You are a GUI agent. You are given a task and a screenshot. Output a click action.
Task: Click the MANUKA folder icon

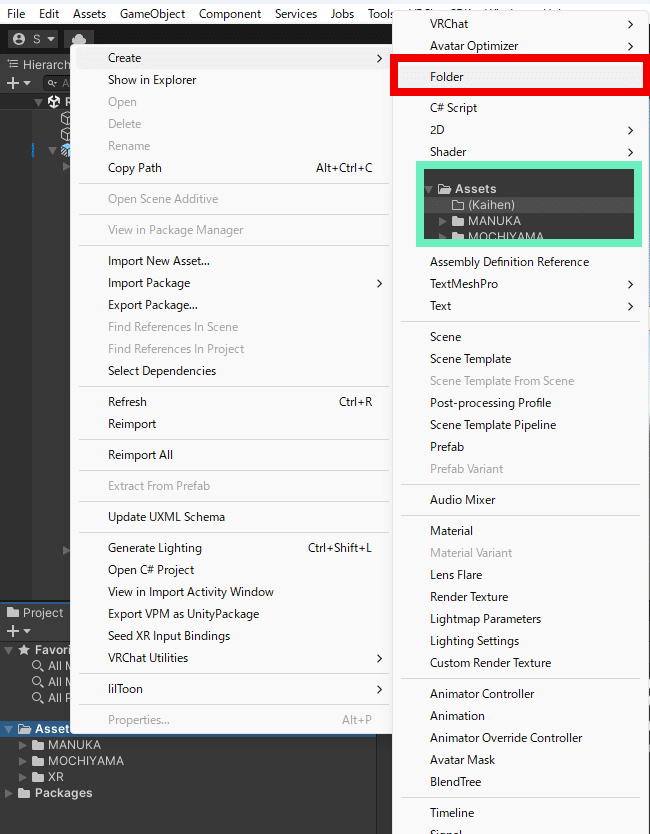39,745
